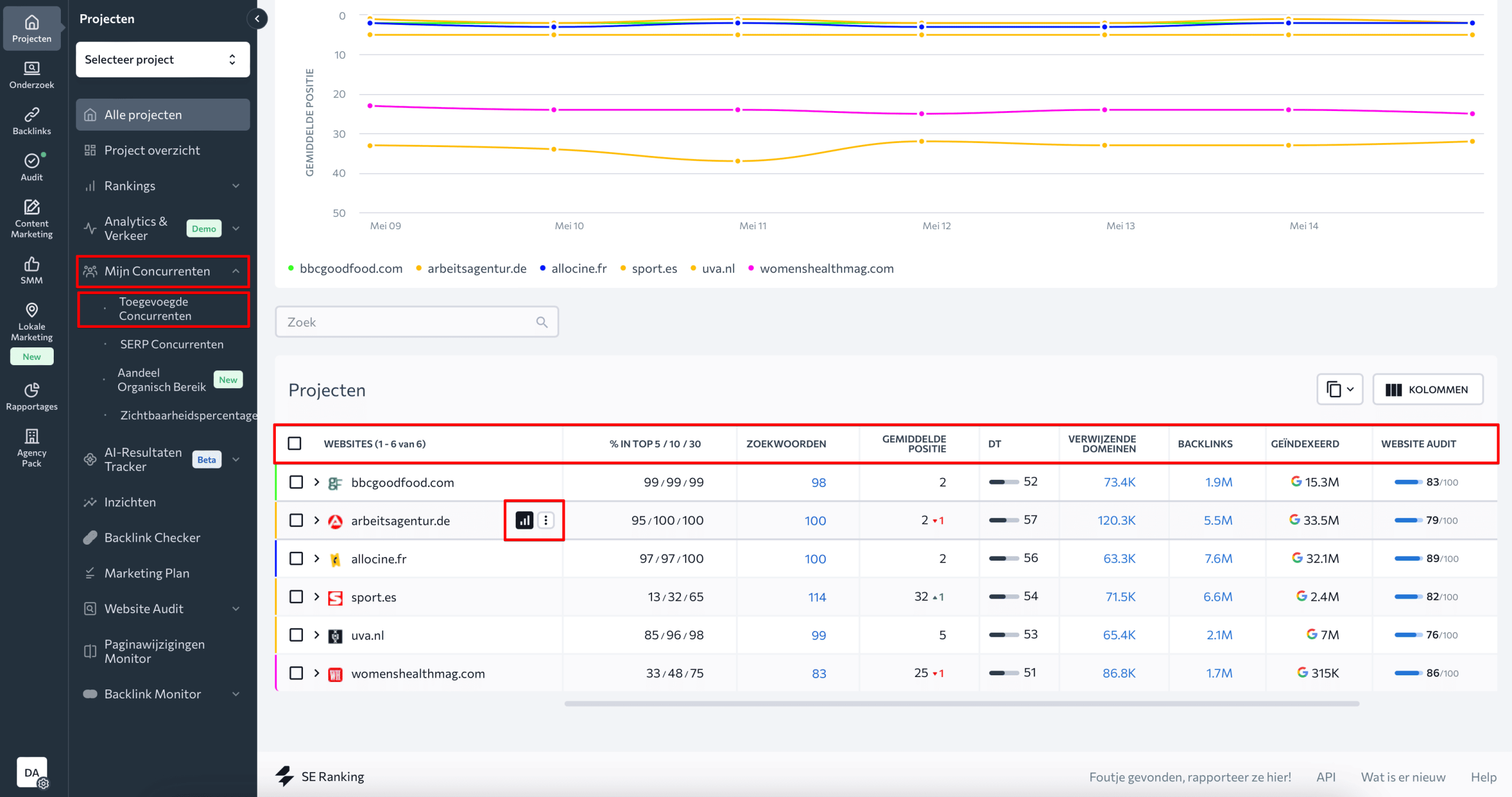
Task: Select SERP Concurrenten submenu item
Action: (171, 344)
